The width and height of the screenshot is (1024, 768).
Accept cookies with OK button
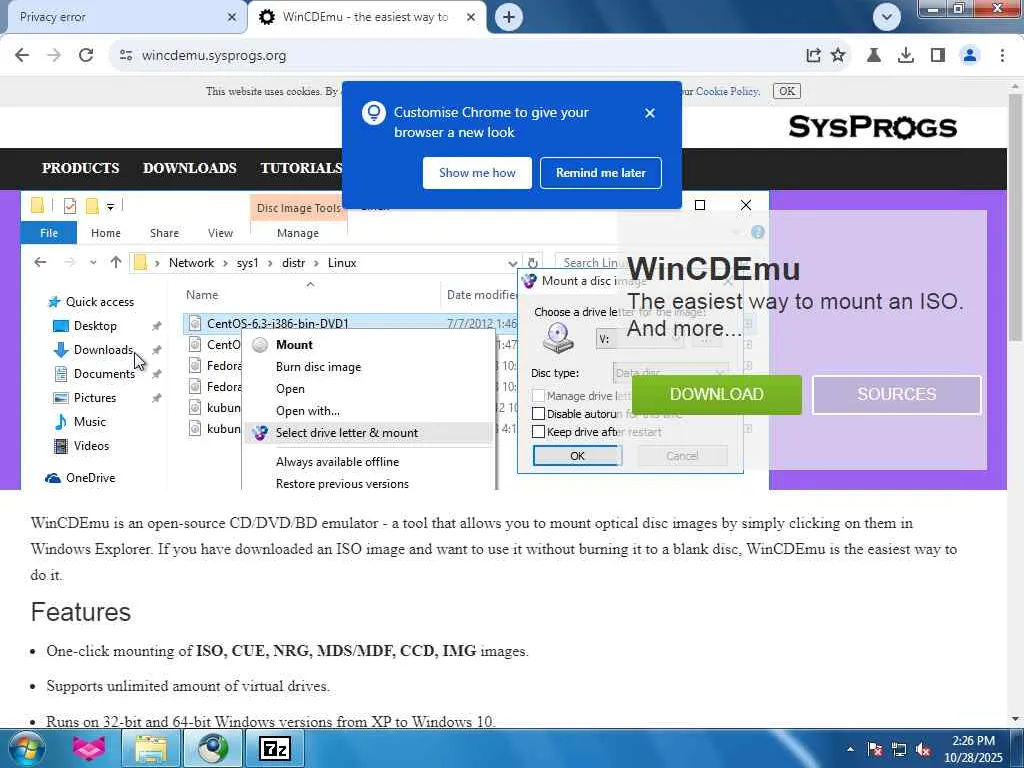787,91
